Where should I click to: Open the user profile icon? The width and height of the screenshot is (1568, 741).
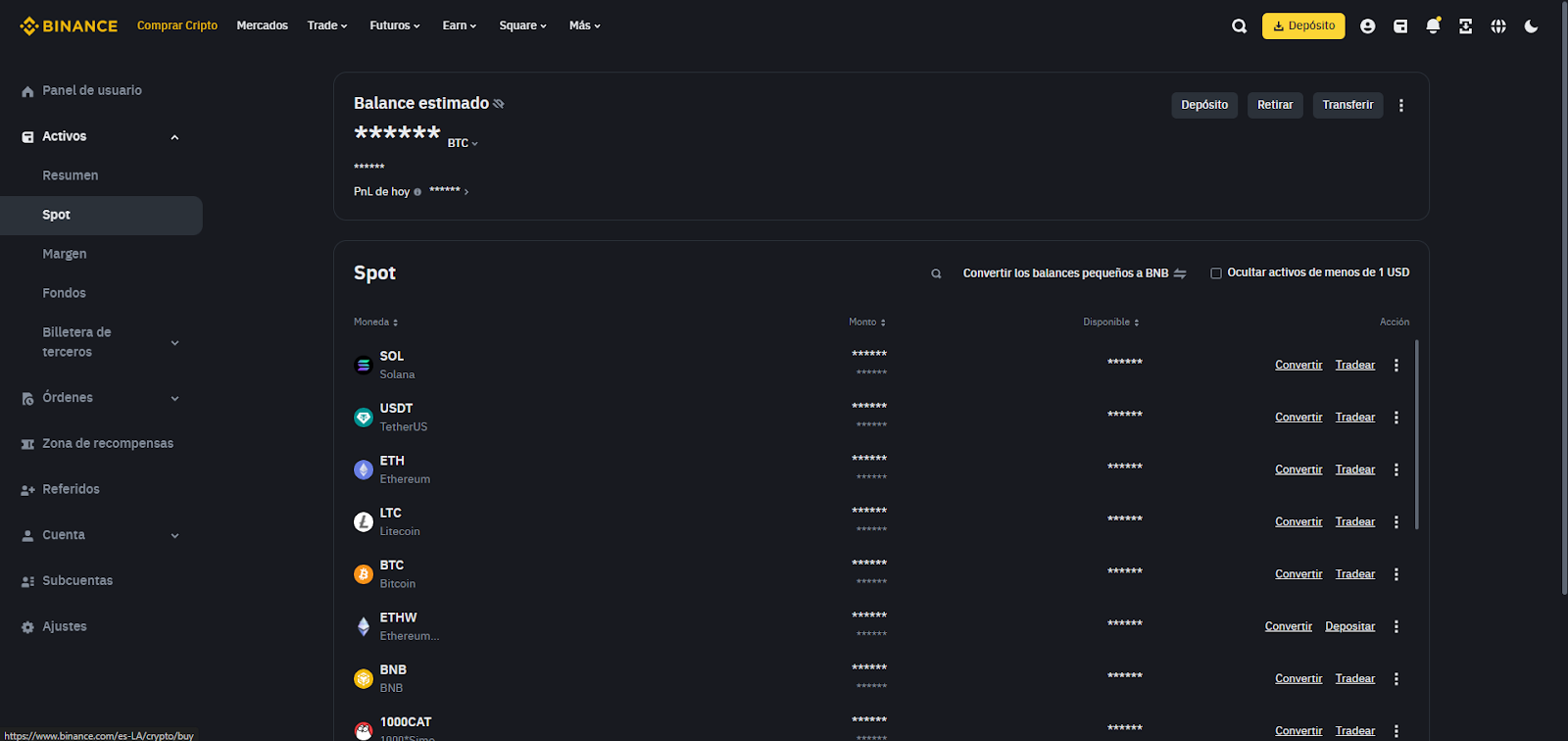point(1367,26)
